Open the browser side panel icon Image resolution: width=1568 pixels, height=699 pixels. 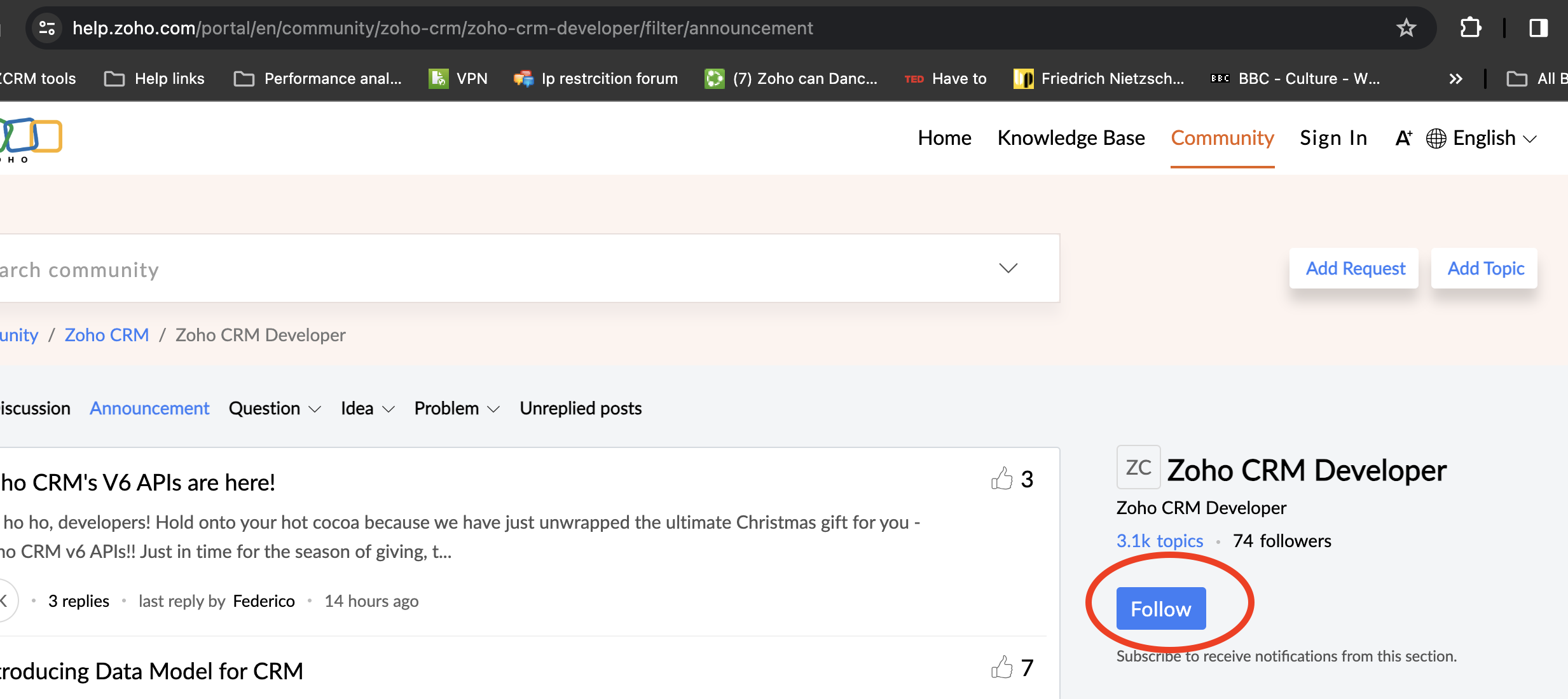tap(1538, 27)
